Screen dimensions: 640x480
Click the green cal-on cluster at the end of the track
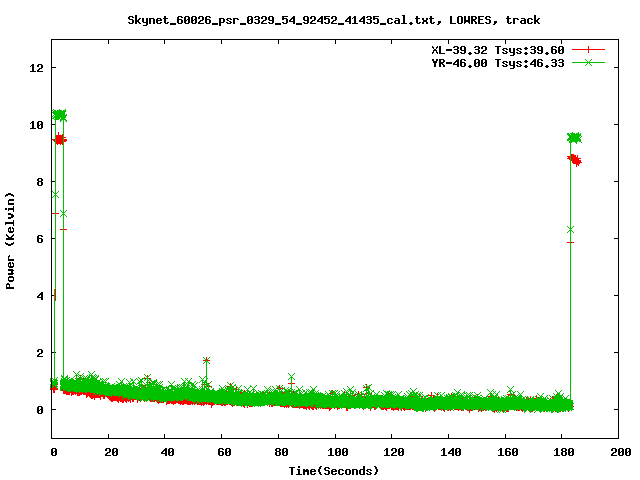pyautogui.click(x=575, y=138)
